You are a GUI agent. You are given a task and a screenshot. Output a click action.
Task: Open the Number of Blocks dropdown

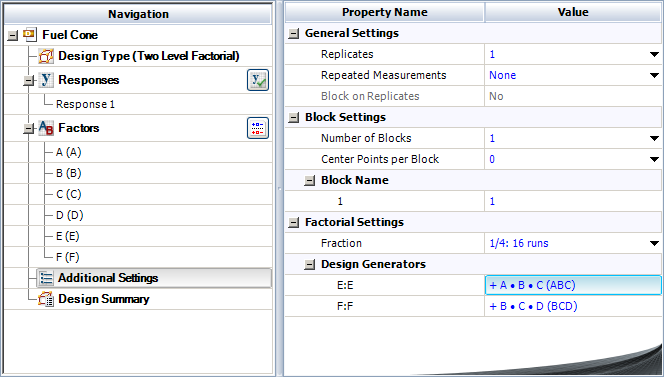654,139
